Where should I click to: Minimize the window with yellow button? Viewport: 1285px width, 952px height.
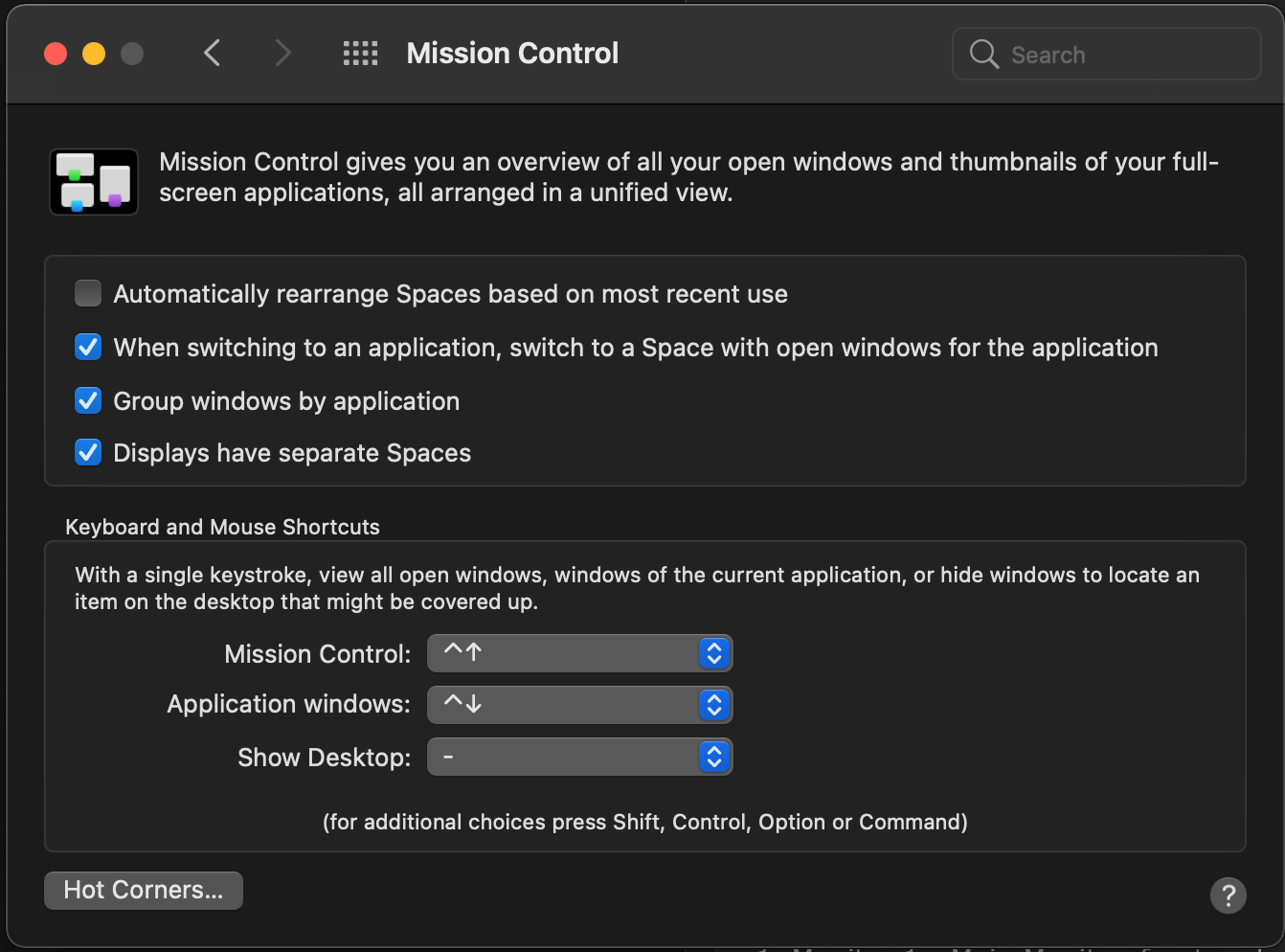(x=94, y=54)
